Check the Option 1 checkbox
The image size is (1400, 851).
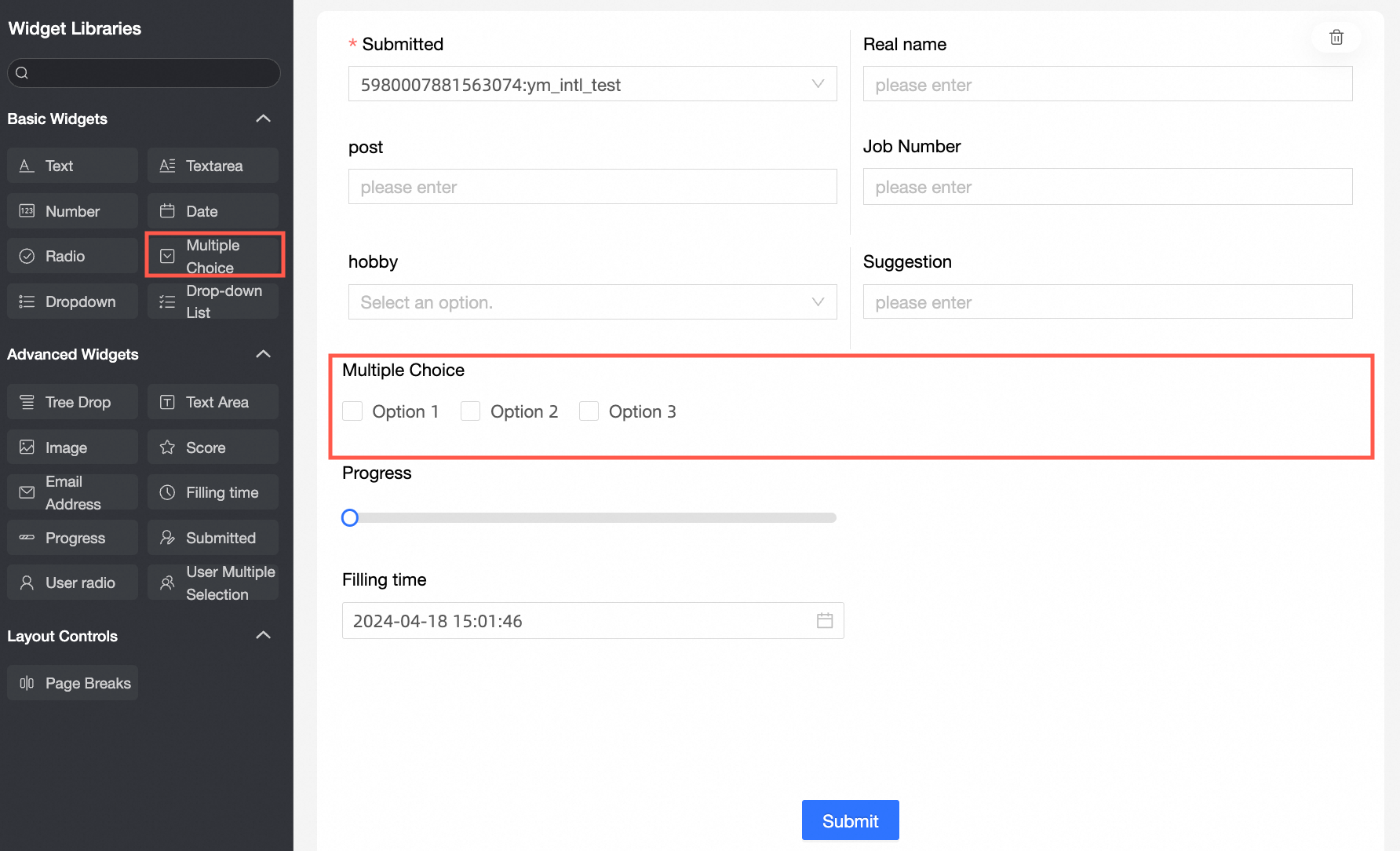tap(352, 411)
